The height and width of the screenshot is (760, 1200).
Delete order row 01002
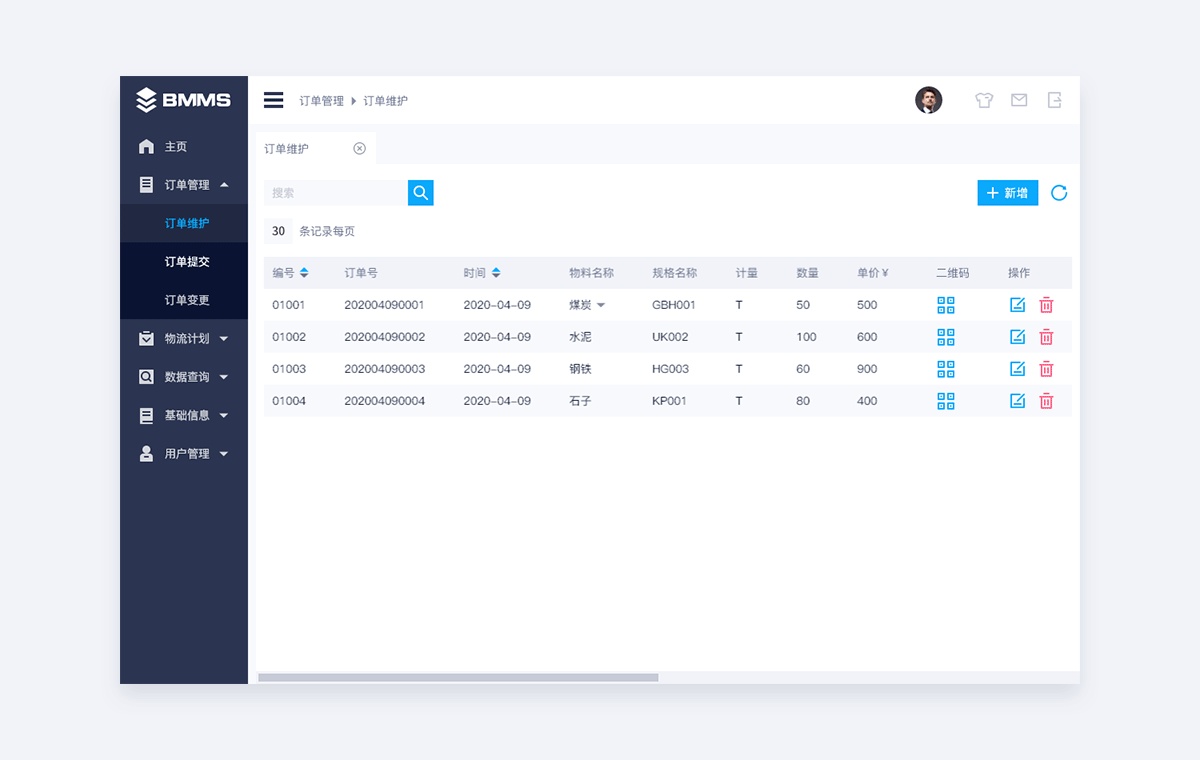point(1046,337)
